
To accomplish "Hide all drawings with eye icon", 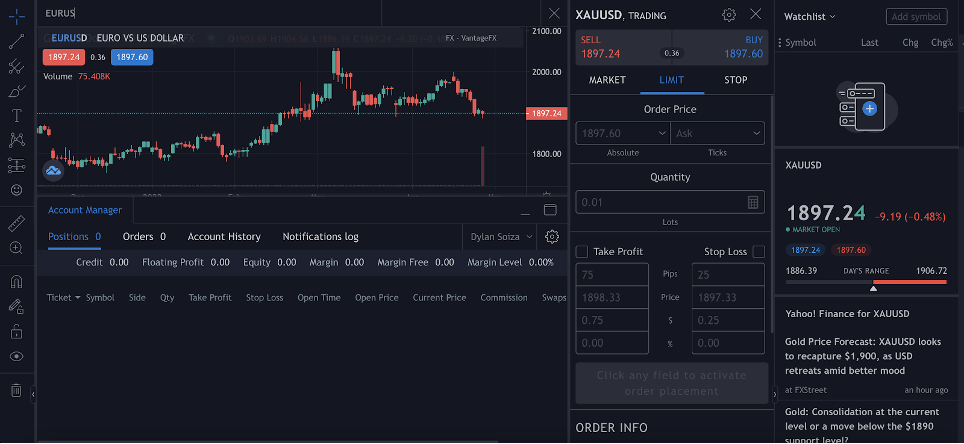I will (x=17, y=356).
